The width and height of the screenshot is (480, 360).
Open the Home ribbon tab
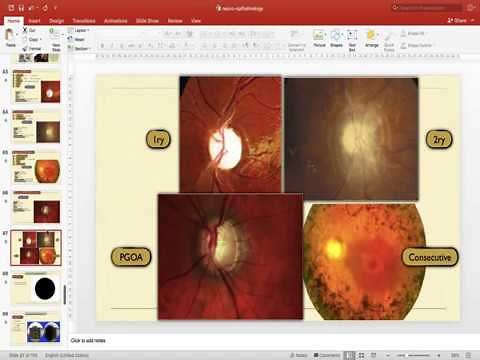(x=14, y=21)
